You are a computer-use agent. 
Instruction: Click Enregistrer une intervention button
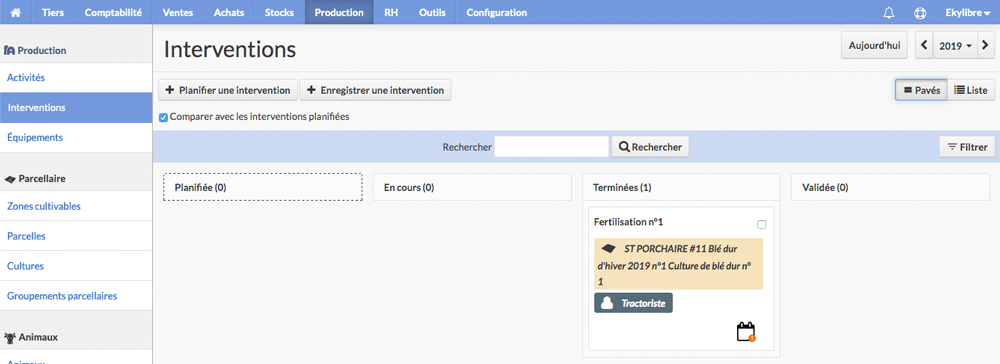point(376,91)
